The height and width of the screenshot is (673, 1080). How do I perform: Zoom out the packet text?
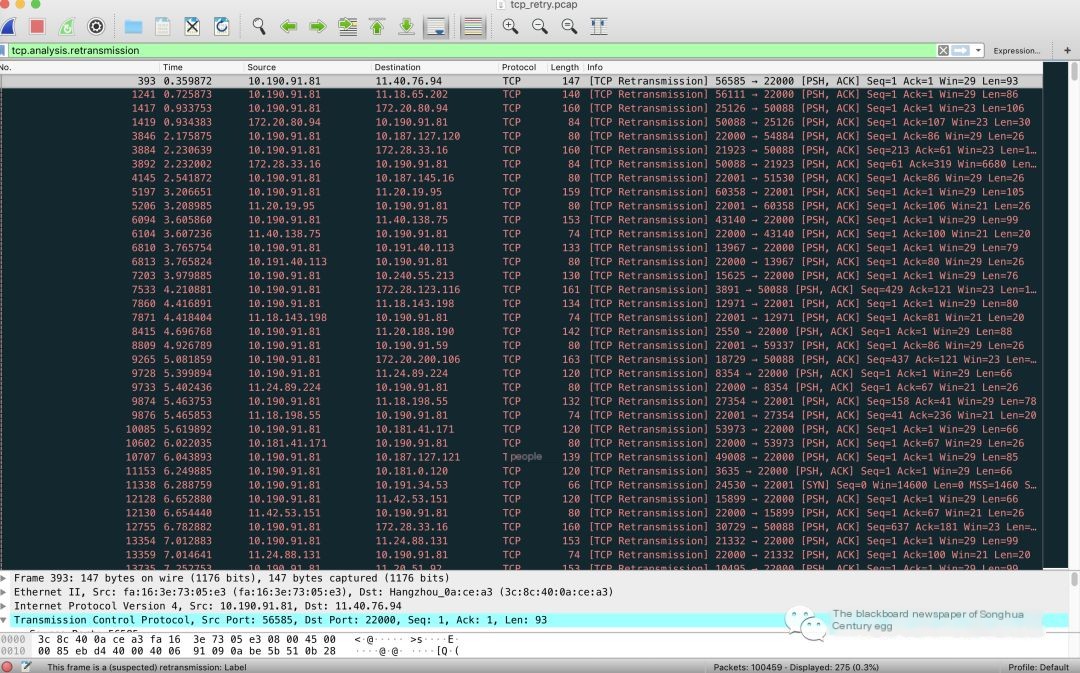(540, 27)
